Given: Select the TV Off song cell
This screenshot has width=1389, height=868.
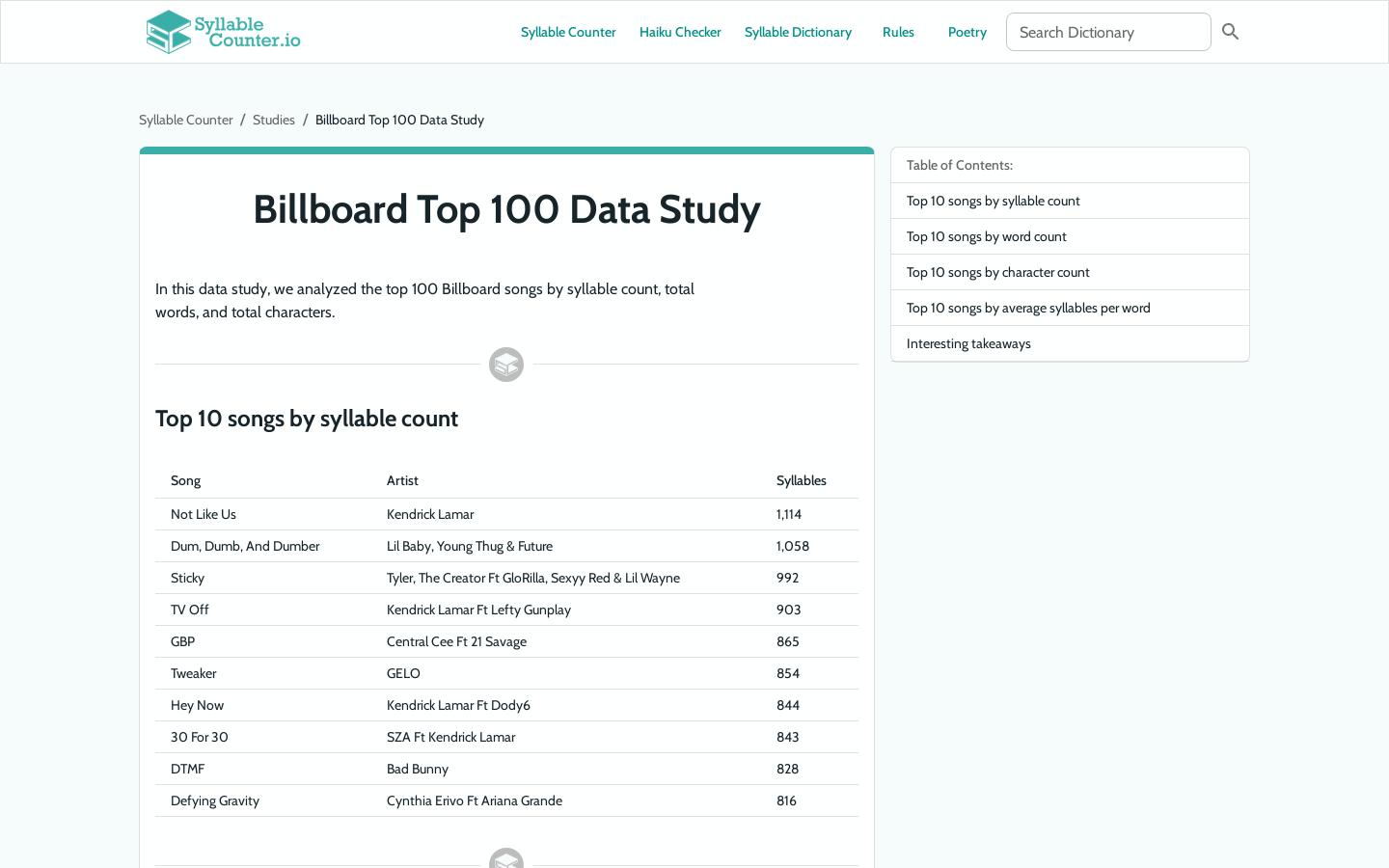Looking at the screenshot, I should click(x=190, y=610).
